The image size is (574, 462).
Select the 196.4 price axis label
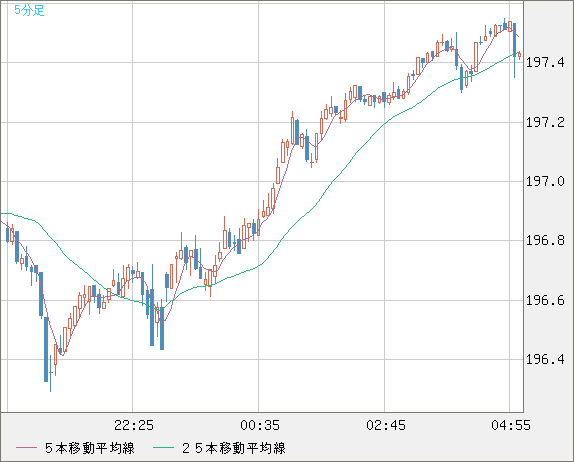coord(545,359)
